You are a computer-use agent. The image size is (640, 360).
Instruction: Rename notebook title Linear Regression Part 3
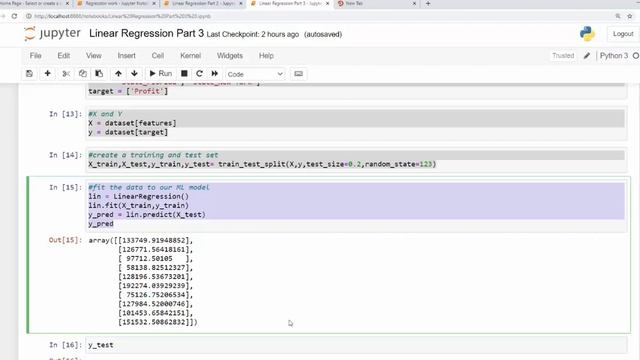pyautogui.click(x=146, y=33)
